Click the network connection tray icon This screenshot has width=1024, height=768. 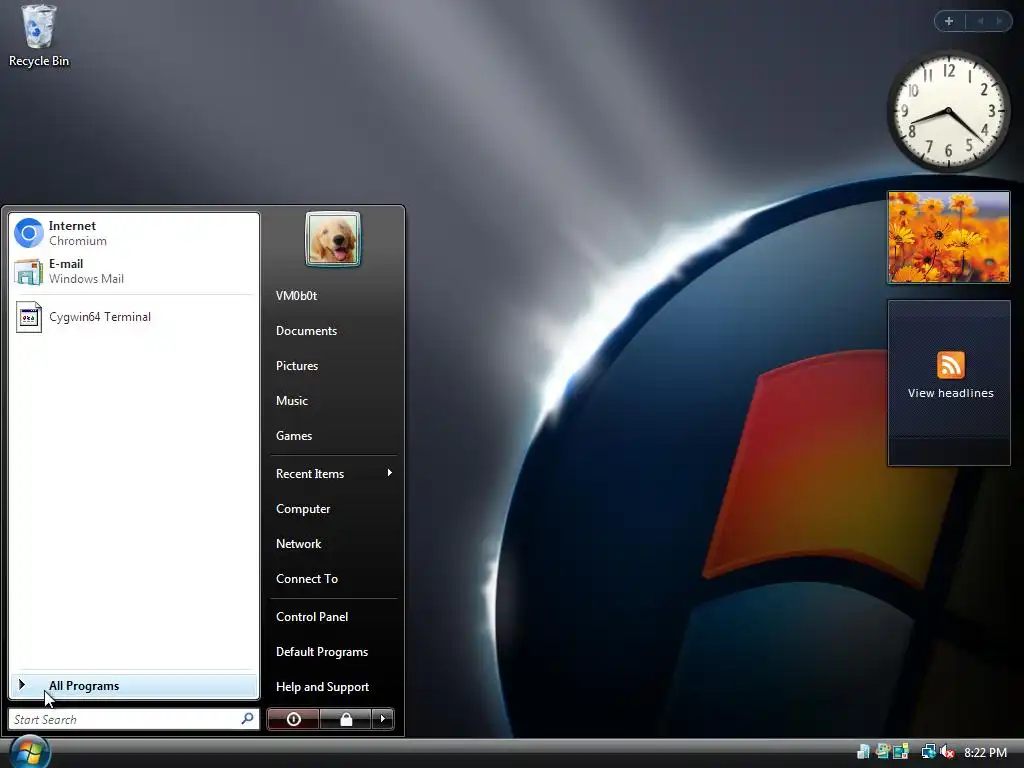click(928, 752)
